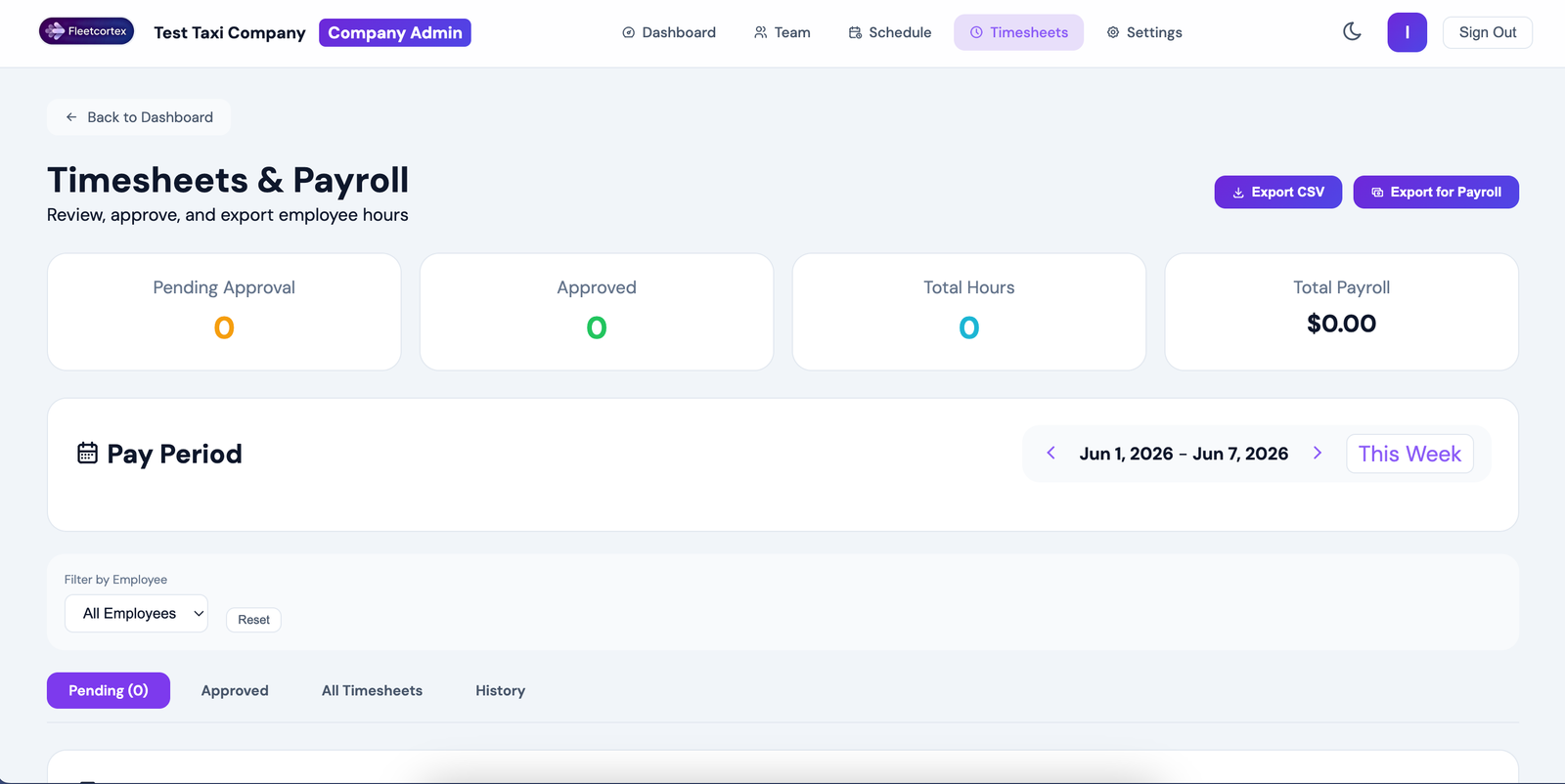
Task: Click the payroll icon in Export for Payroll
Action: coord(1377,193)
